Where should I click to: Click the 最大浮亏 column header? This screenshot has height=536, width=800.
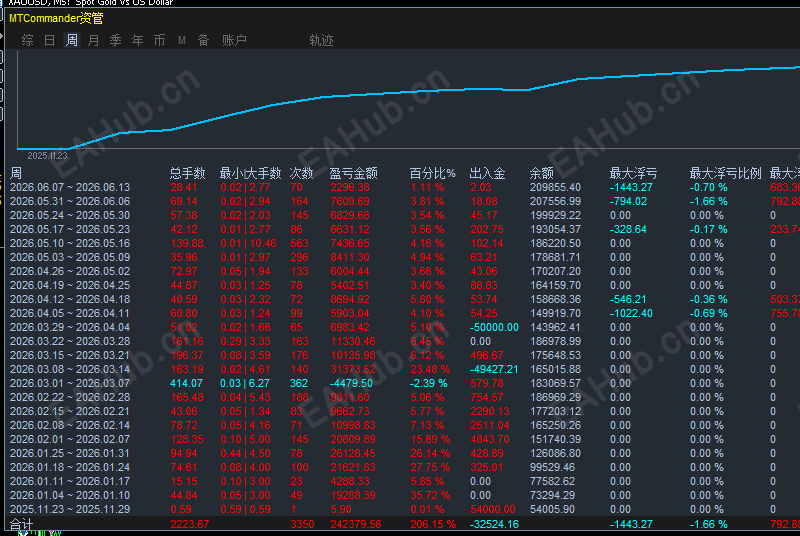[x=633, y=173]
